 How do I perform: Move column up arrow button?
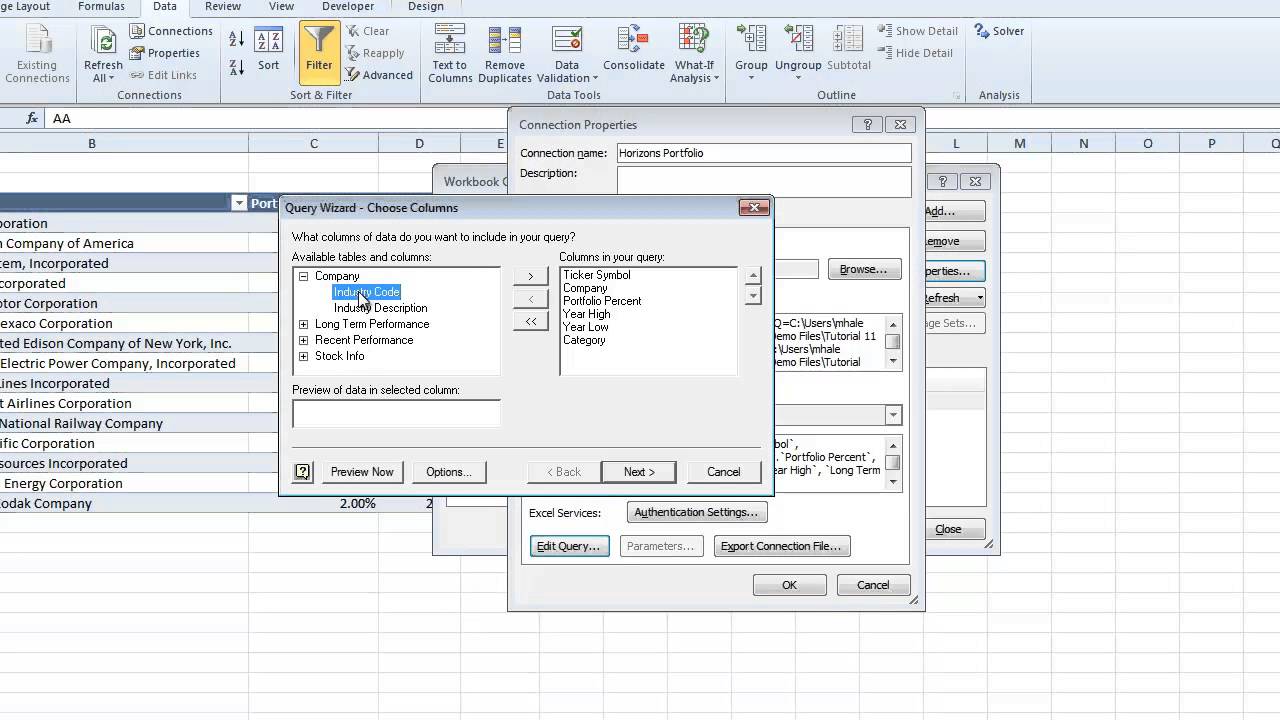(753, 276)
